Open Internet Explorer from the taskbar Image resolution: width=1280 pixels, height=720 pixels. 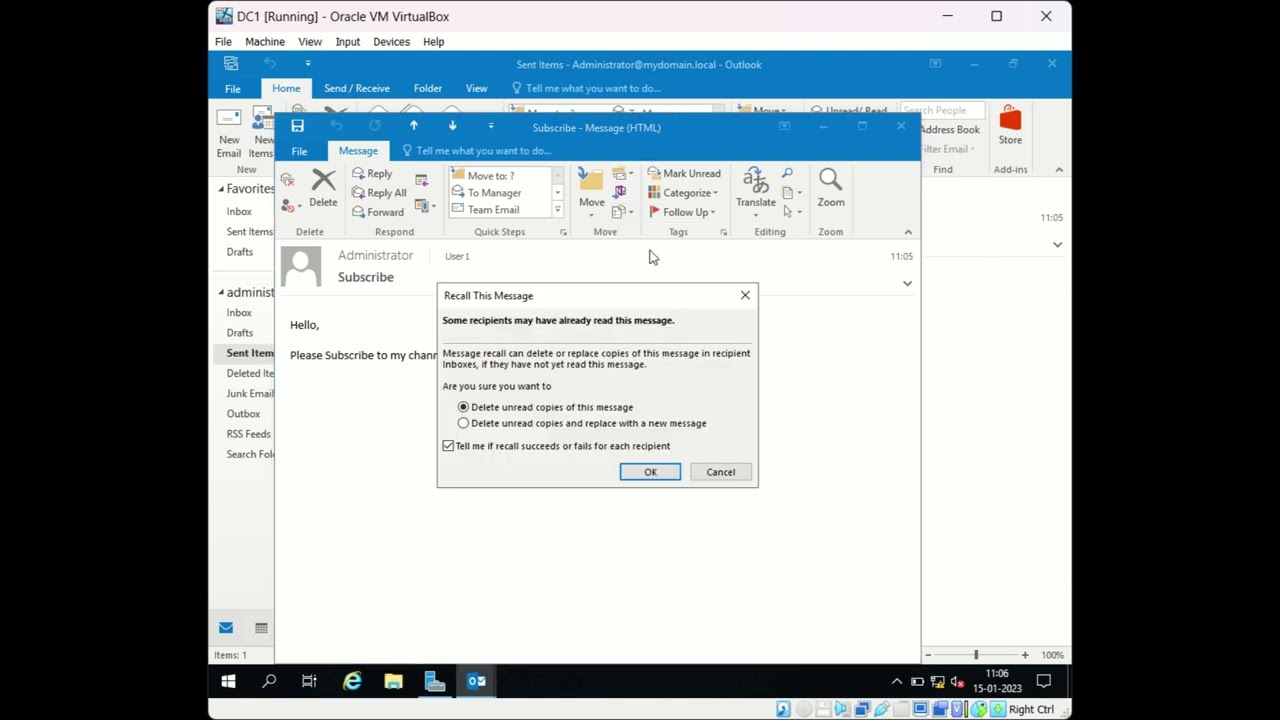tap(352, 682)
